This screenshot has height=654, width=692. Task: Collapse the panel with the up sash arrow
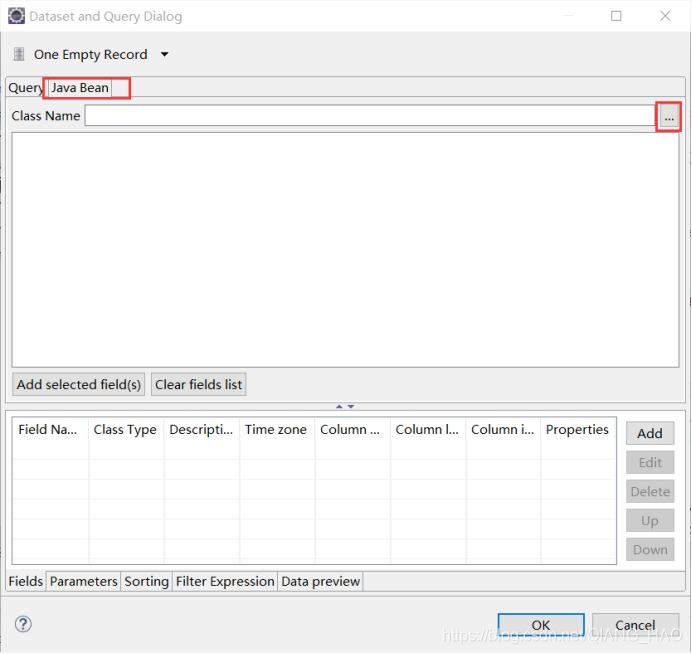[339, 406]
